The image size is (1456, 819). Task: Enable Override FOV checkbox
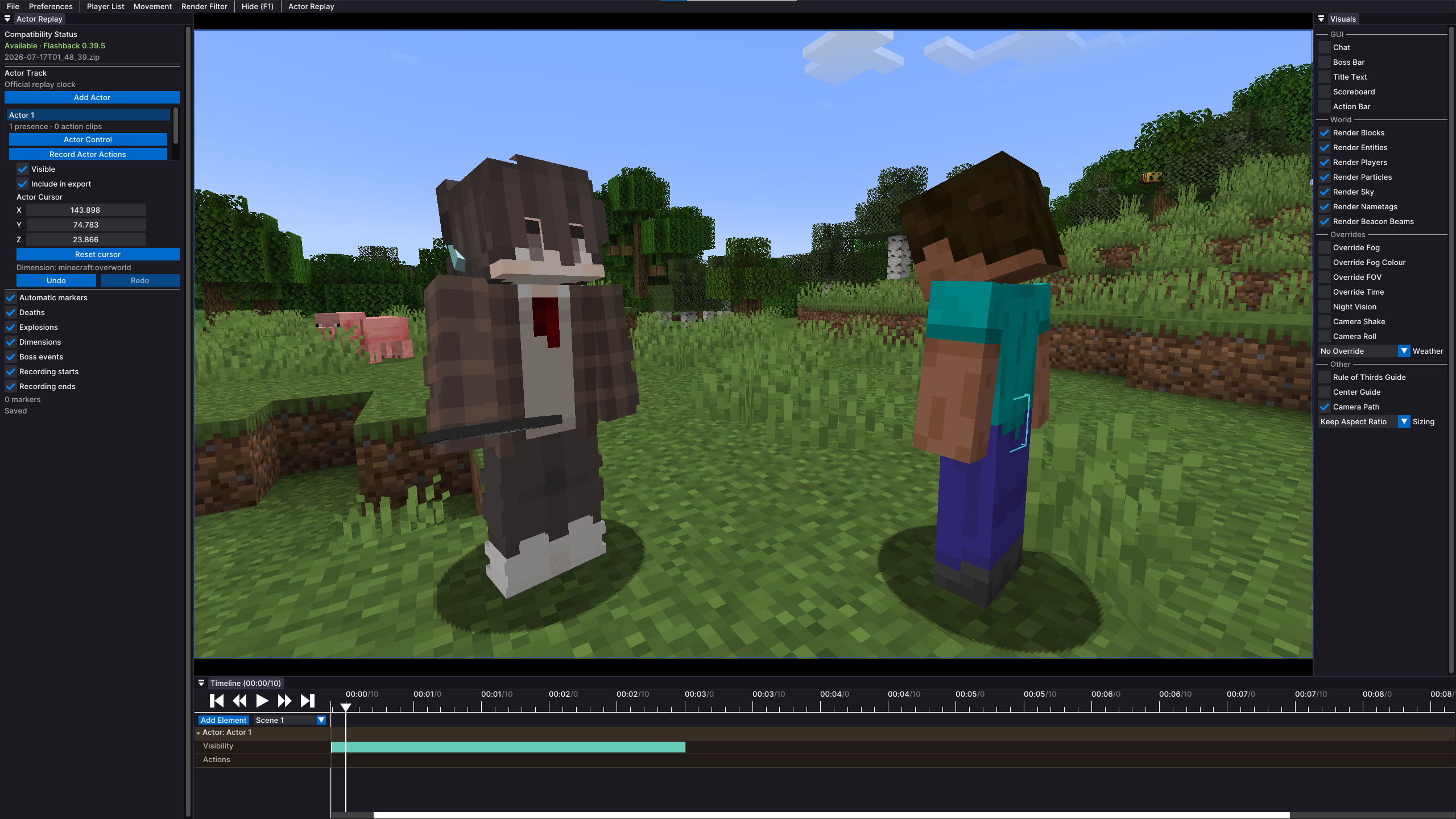tap(1325, 277)
